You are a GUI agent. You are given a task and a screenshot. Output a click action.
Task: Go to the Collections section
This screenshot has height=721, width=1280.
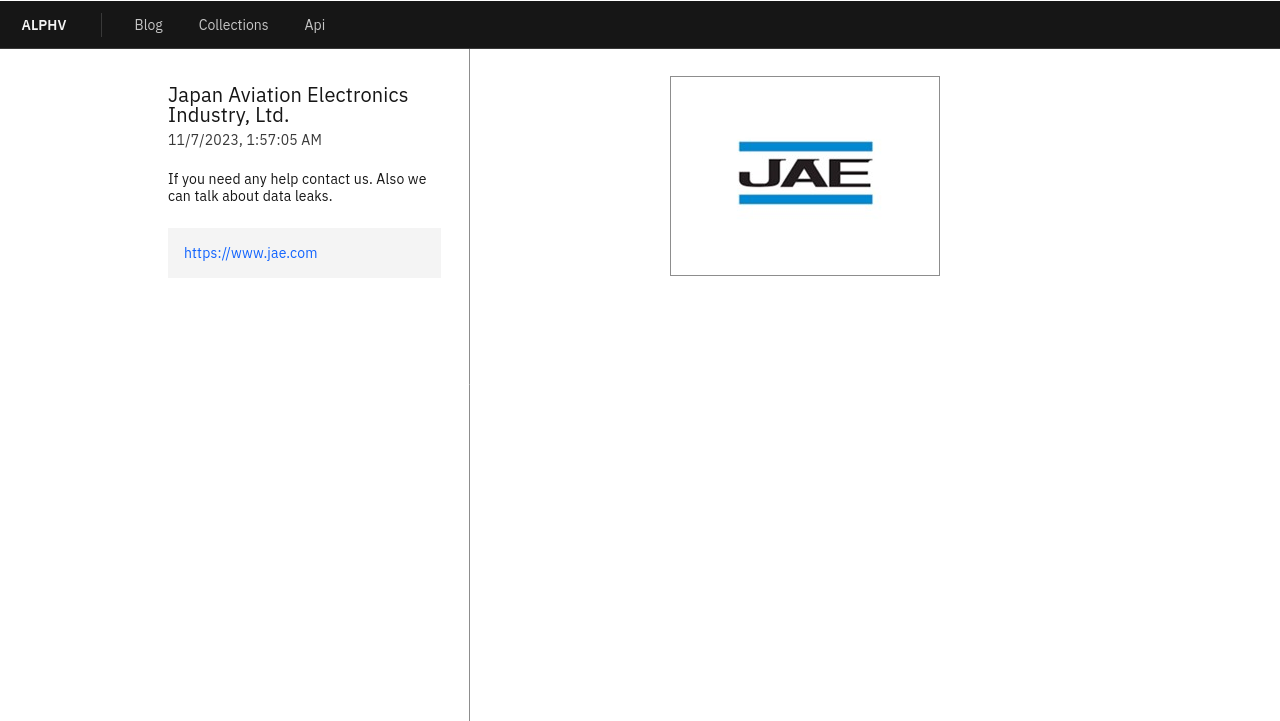click(233, 25)
